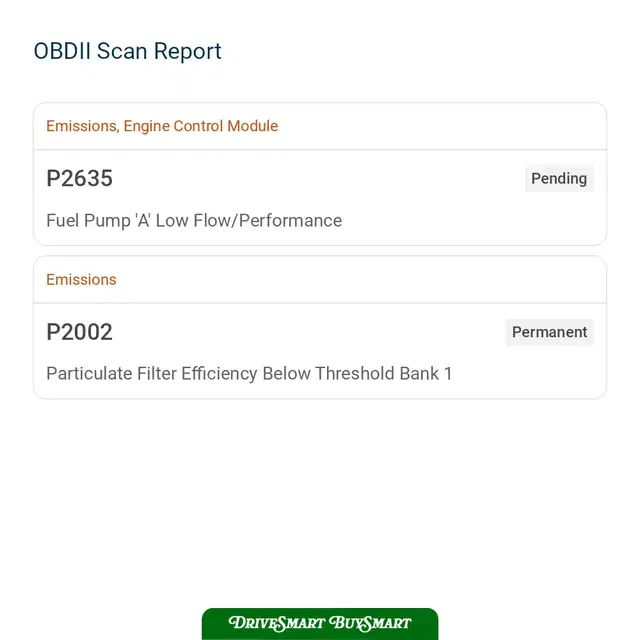Click the word Report in the title
Image resolution: width=640 pixels, height=640 pixels.
point(188,51)
